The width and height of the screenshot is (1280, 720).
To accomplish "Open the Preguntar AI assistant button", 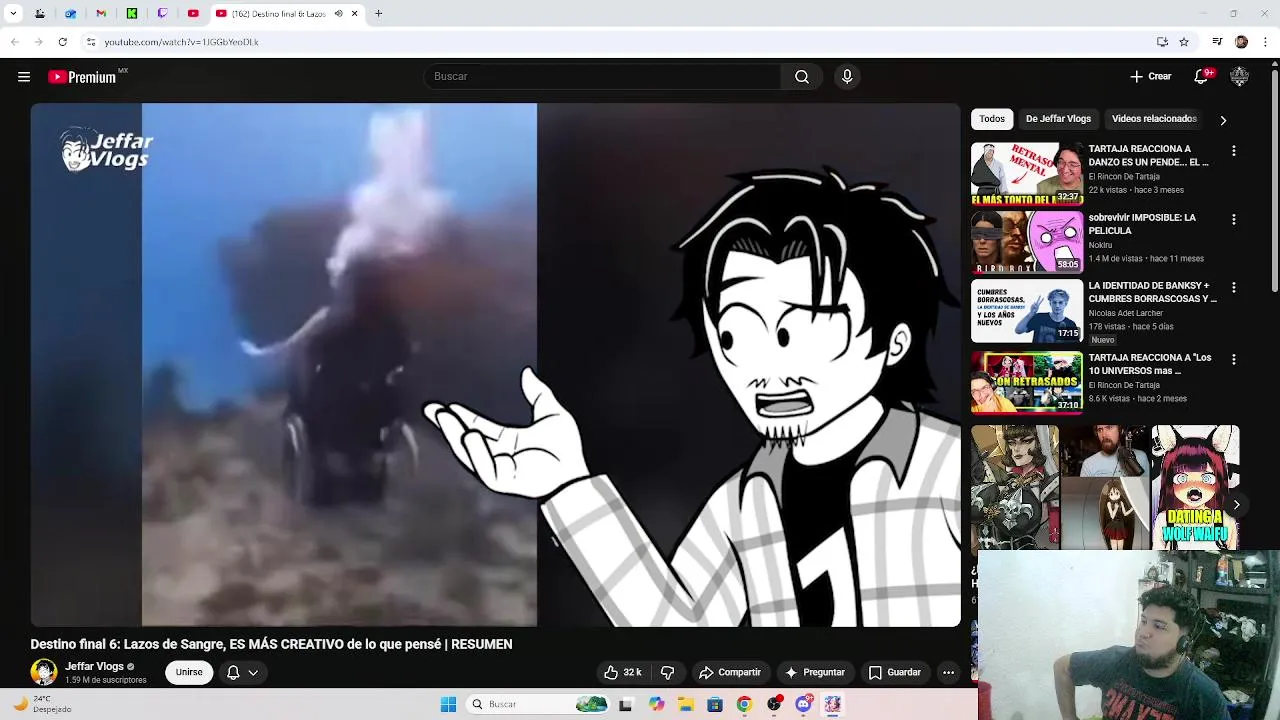I will click(815, 673).
